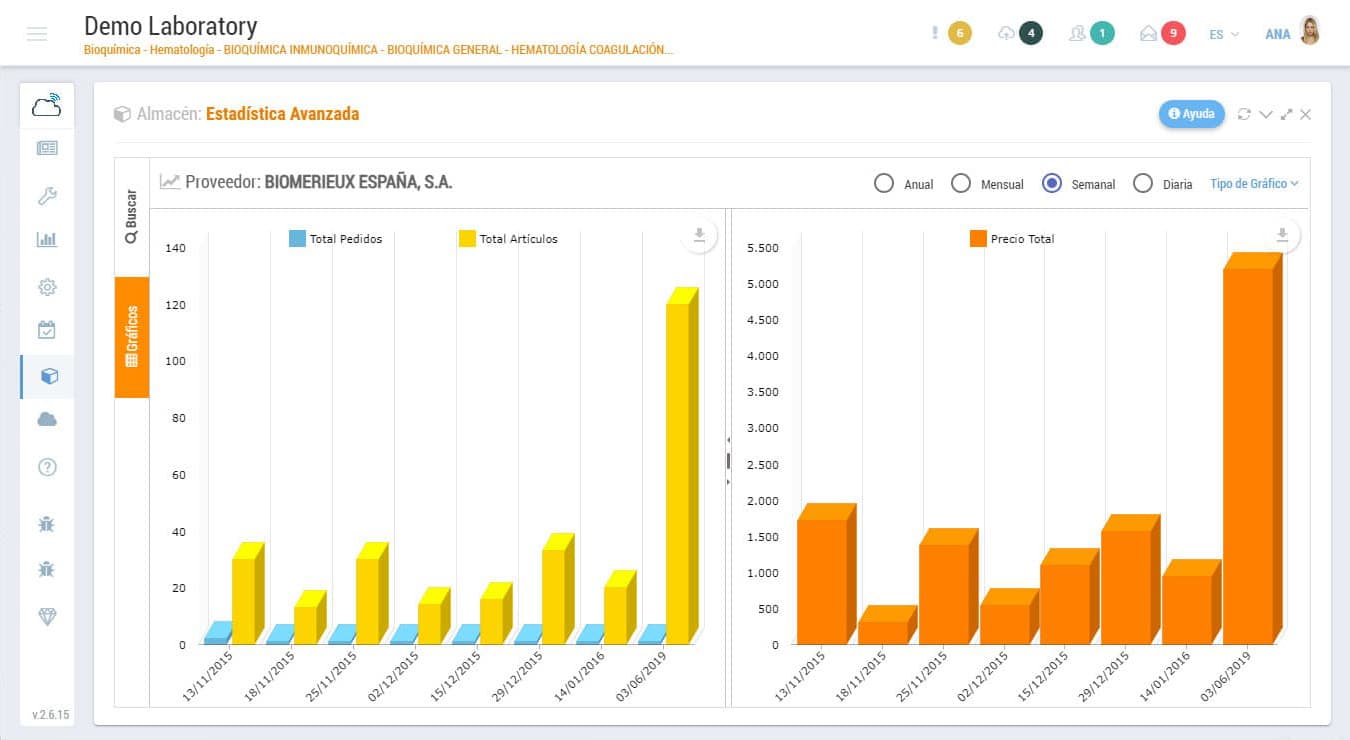Click yellow bar for 03/06/2019
1350x740 pixels.
(x=680, y=465)
